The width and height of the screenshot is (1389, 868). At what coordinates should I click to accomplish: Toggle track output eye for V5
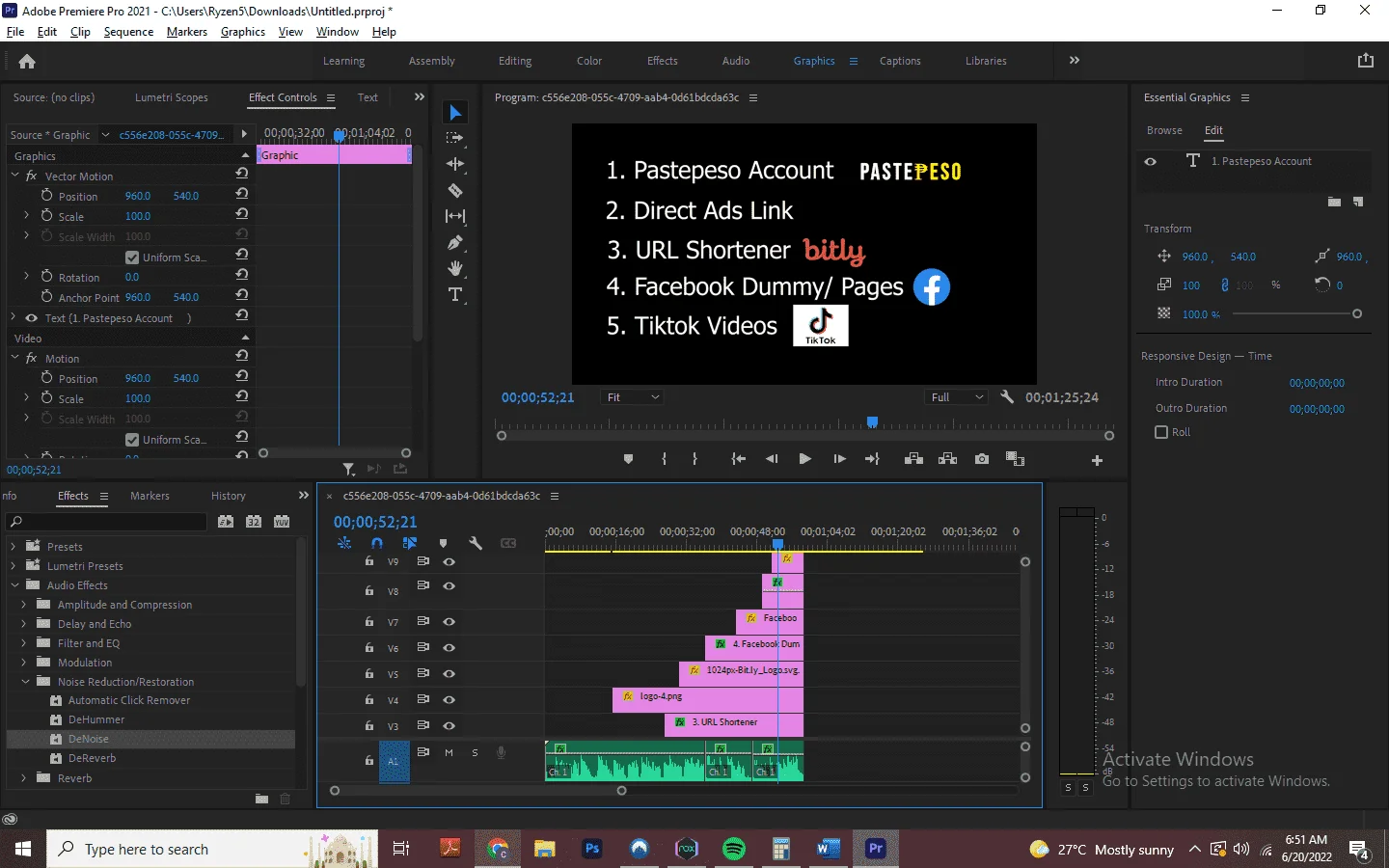[x=449, y=674]
